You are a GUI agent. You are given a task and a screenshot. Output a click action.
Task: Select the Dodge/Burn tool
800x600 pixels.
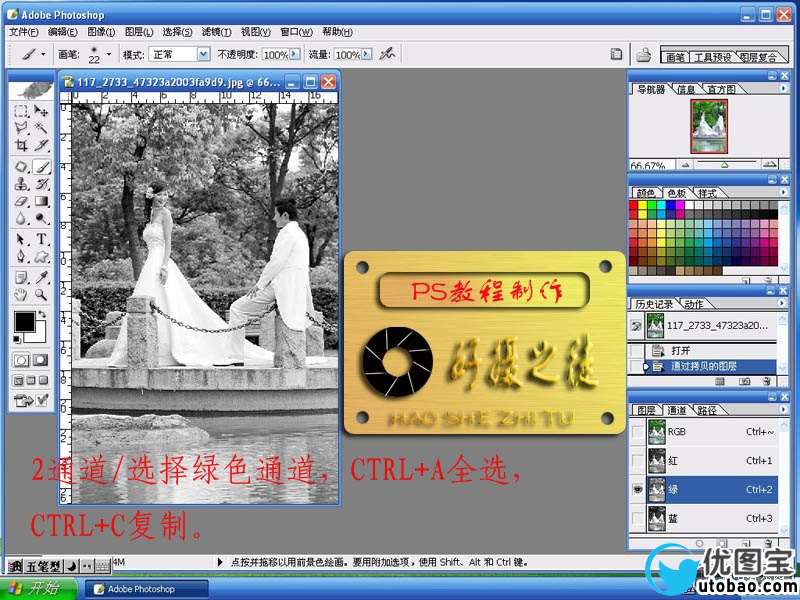41,218
